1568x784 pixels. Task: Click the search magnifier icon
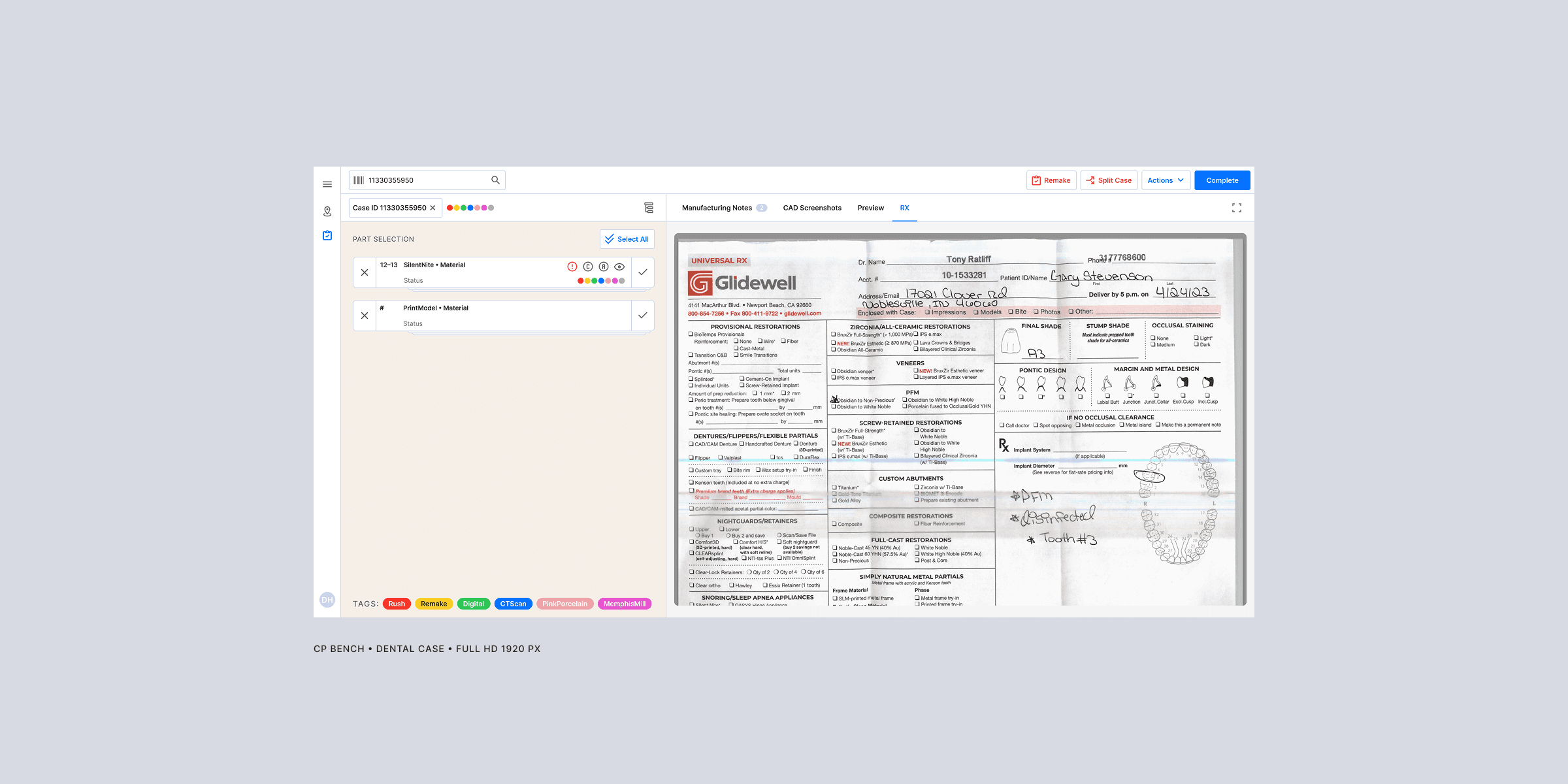coord(495,180)
